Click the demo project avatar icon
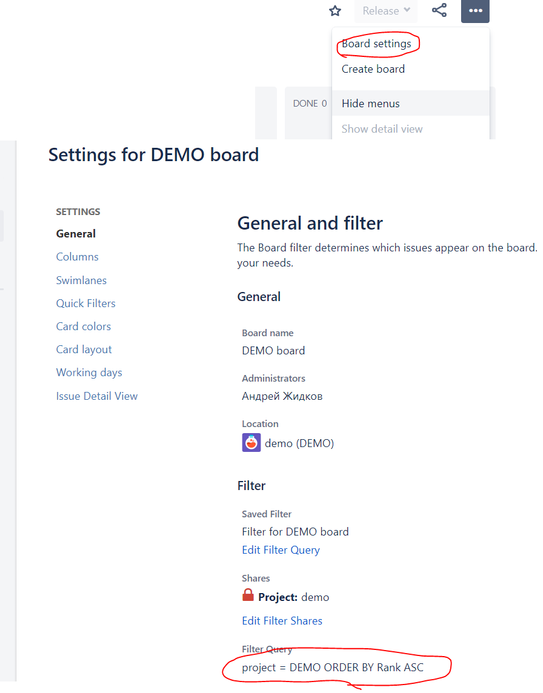 coord(251,442)
